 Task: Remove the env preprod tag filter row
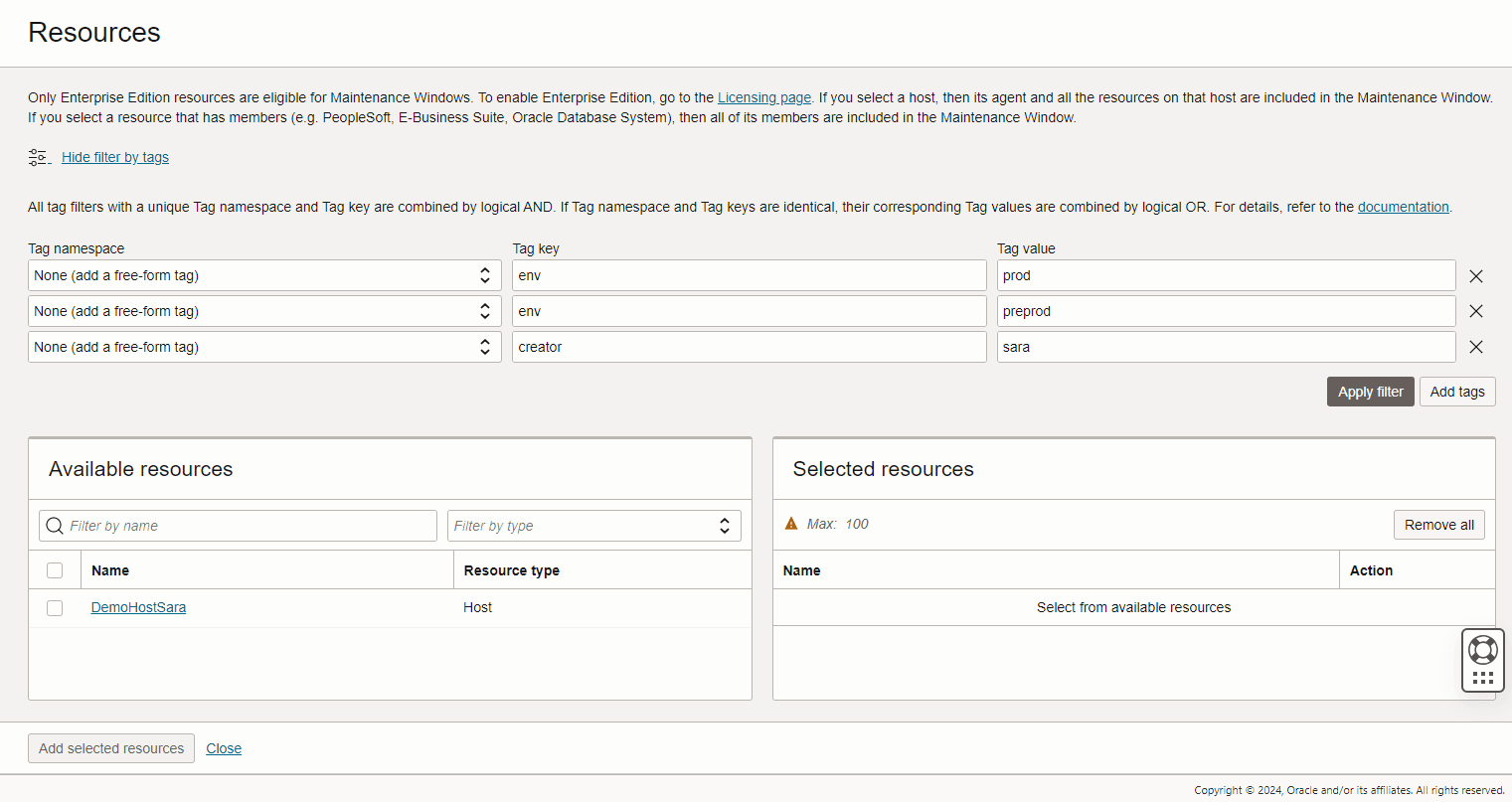[x=1476, y=311]
